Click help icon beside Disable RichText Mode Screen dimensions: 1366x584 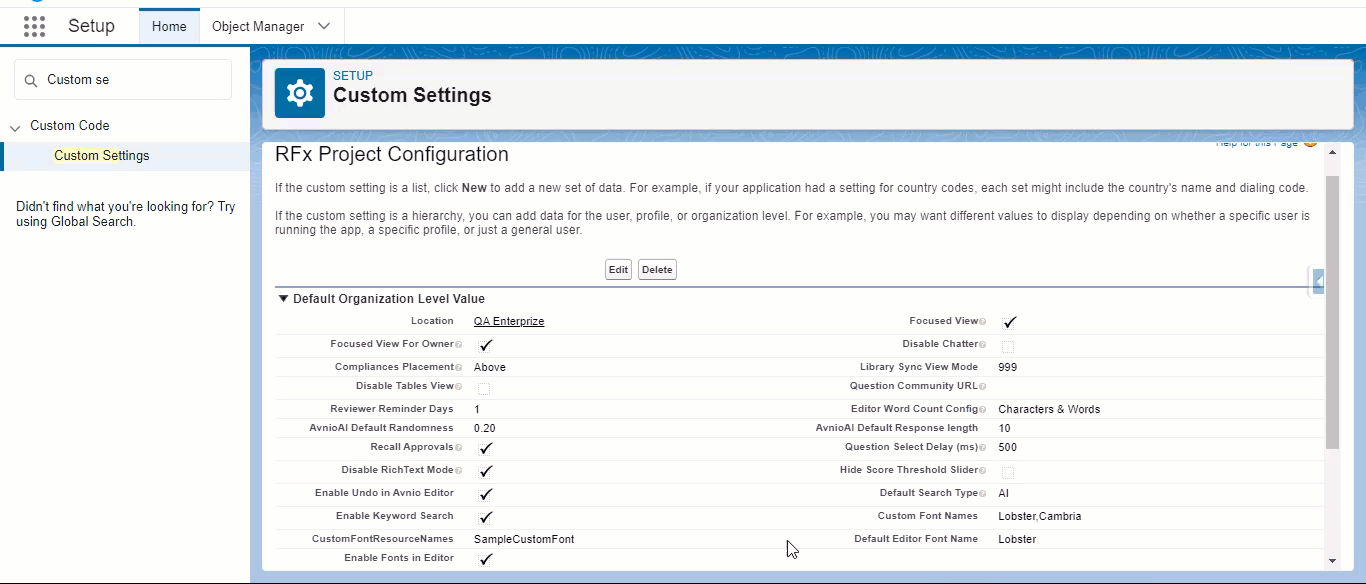pos(458,471)
